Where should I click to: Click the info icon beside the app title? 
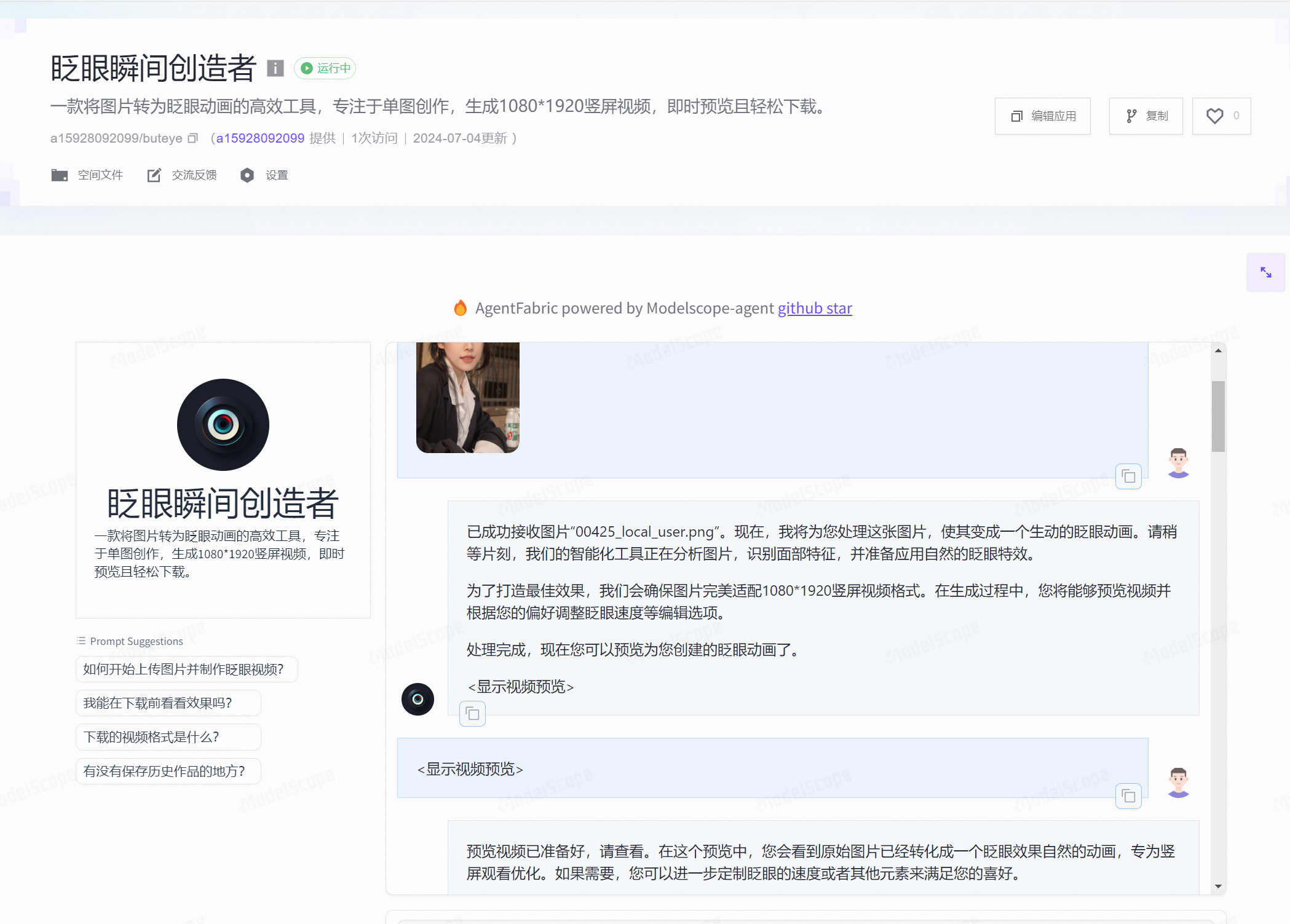click(x=275, y=68)
